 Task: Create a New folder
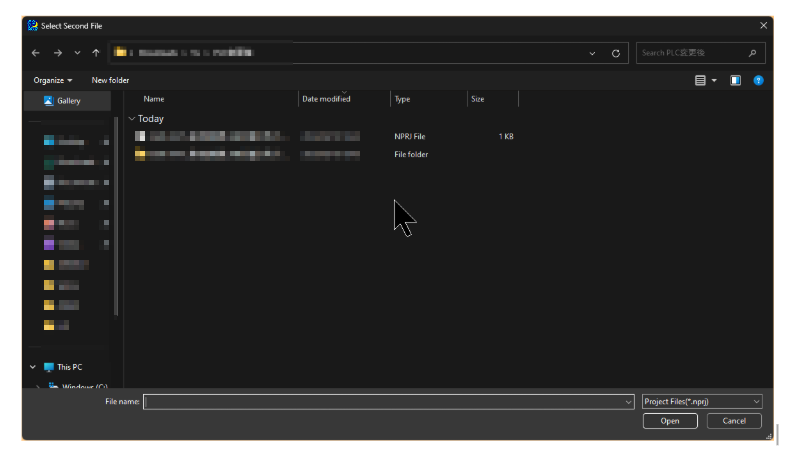pos(110,80)
